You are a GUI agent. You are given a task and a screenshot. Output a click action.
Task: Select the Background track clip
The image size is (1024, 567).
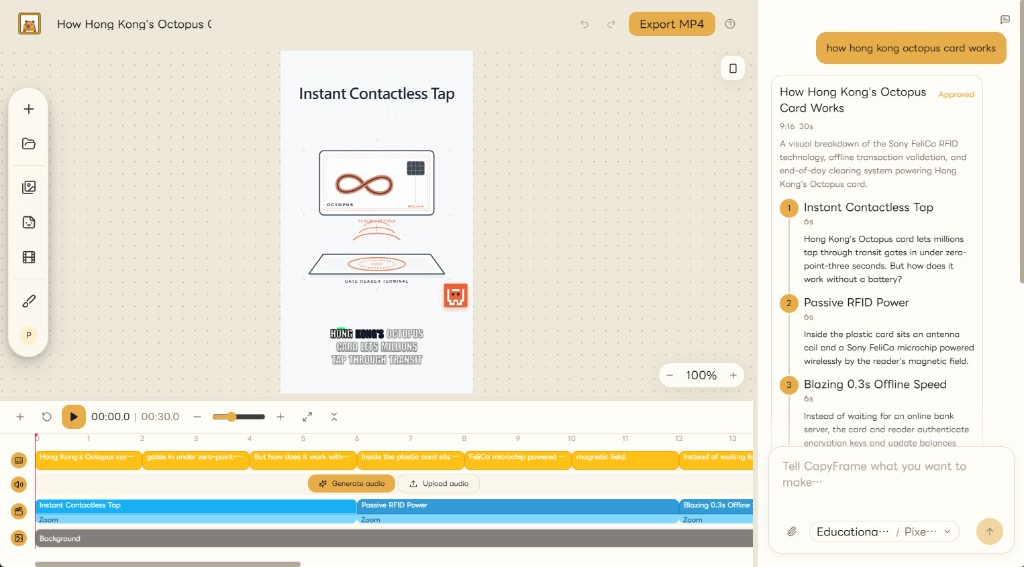click(394, 538)
